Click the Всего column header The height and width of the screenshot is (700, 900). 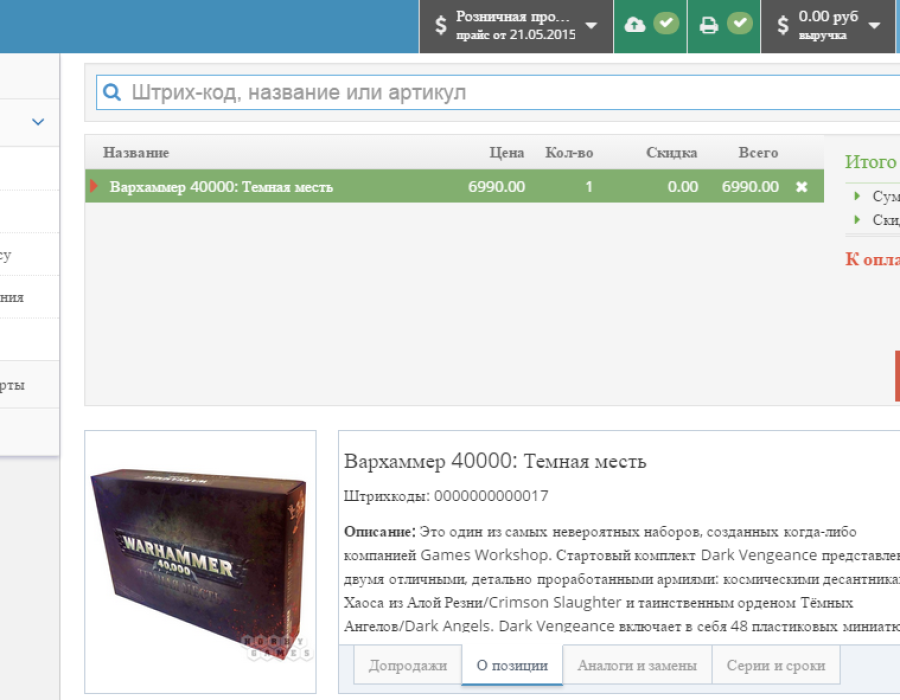coord(758,153)
